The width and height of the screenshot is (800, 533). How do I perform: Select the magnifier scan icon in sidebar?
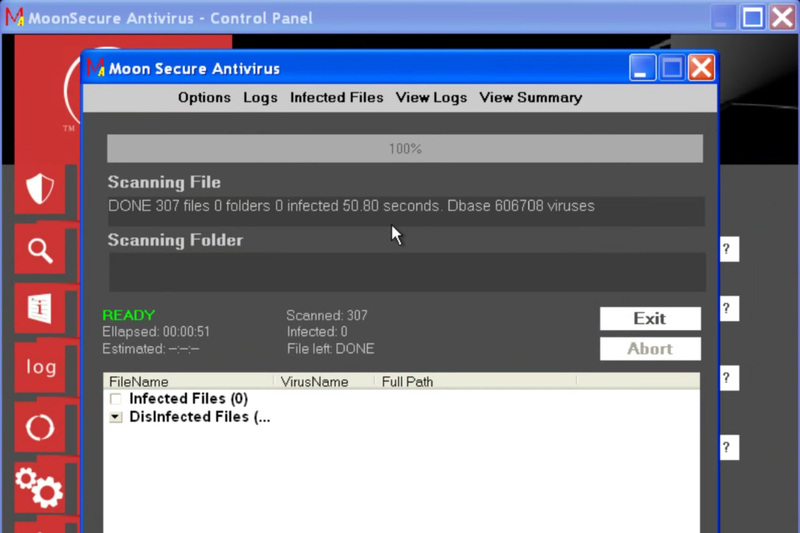point(40,250)
